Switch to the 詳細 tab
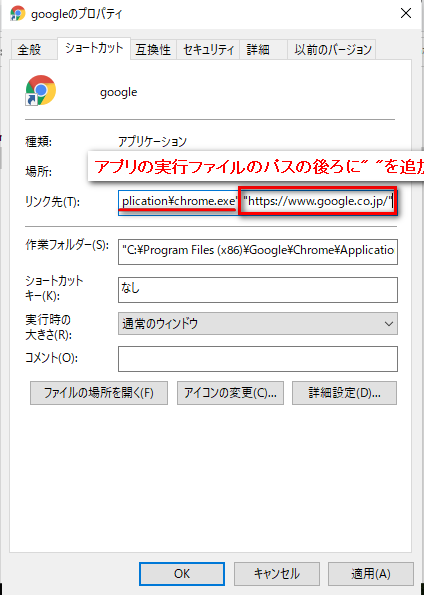This screenshot has width=424, height=595. [x=263, y=50]
